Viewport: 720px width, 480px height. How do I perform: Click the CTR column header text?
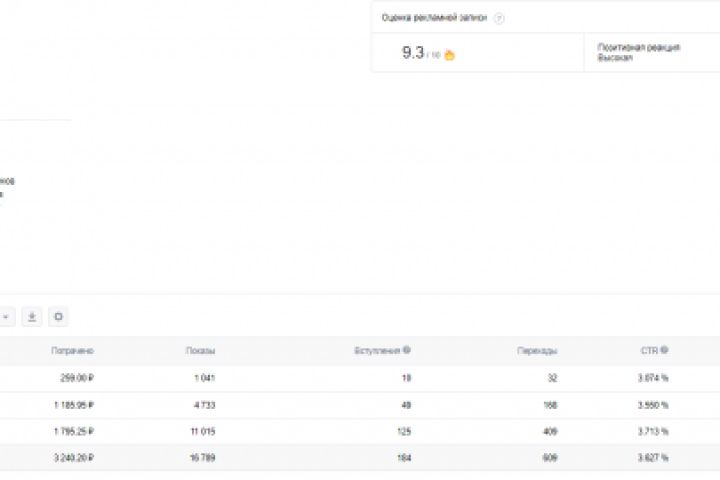(x=649, y=351)
